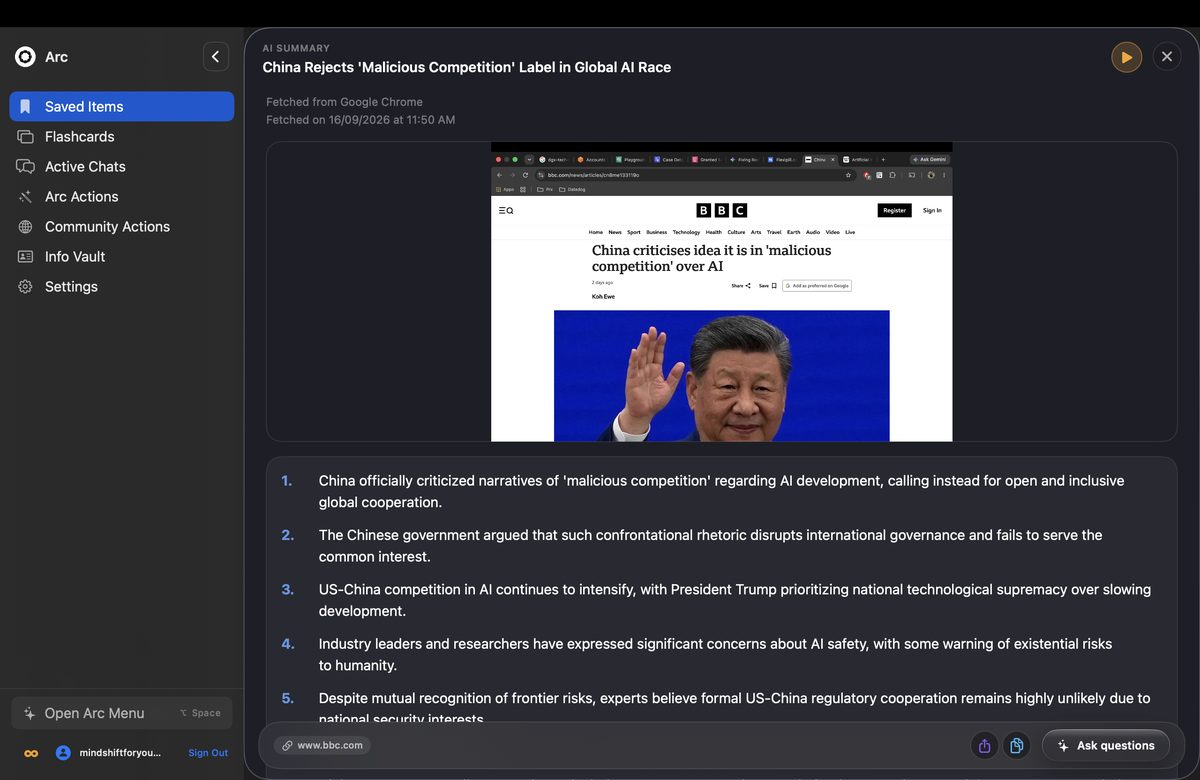Open Settings from the sidebar
Screen dimensions: 1200x780
[x=122, y=287]
